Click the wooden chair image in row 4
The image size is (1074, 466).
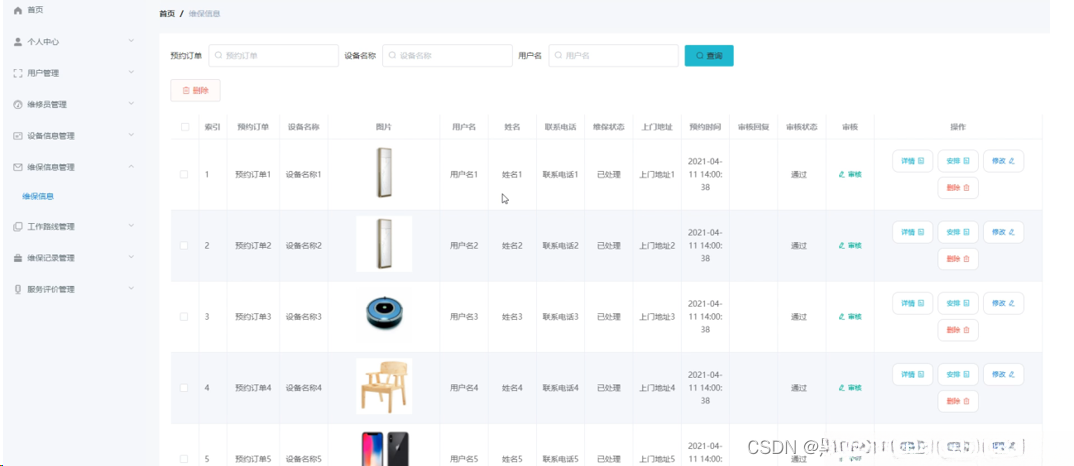point(384,387)
